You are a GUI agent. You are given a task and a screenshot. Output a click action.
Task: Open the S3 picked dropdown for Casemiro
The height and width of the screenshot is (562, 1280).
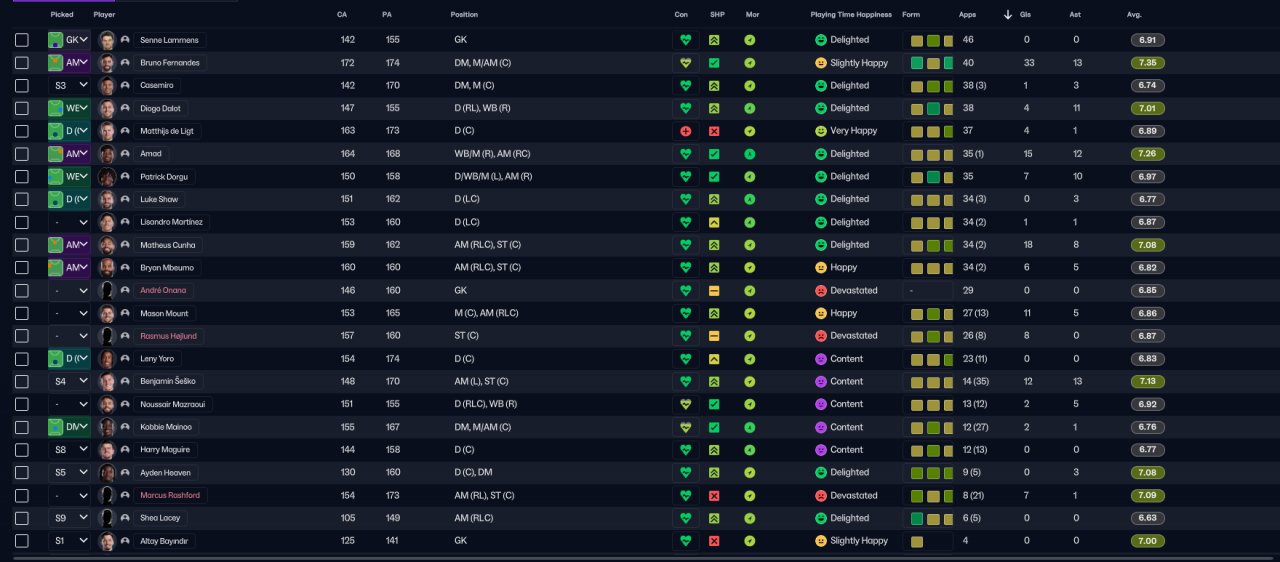coord(69,86)
